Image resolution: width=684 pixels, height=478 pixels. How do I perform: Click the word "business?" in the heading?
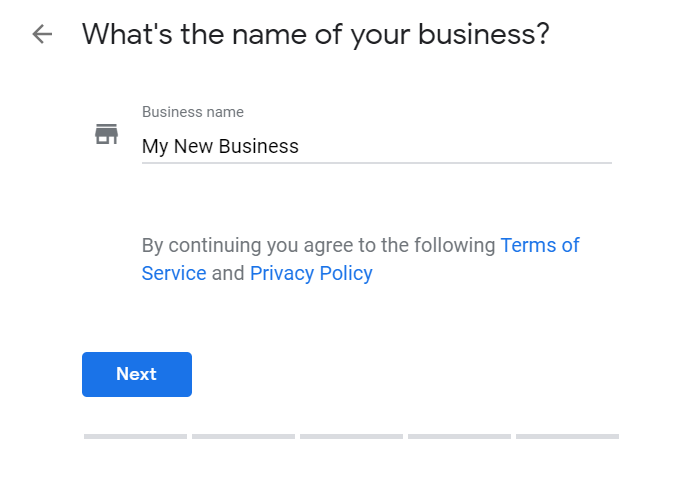484,34
